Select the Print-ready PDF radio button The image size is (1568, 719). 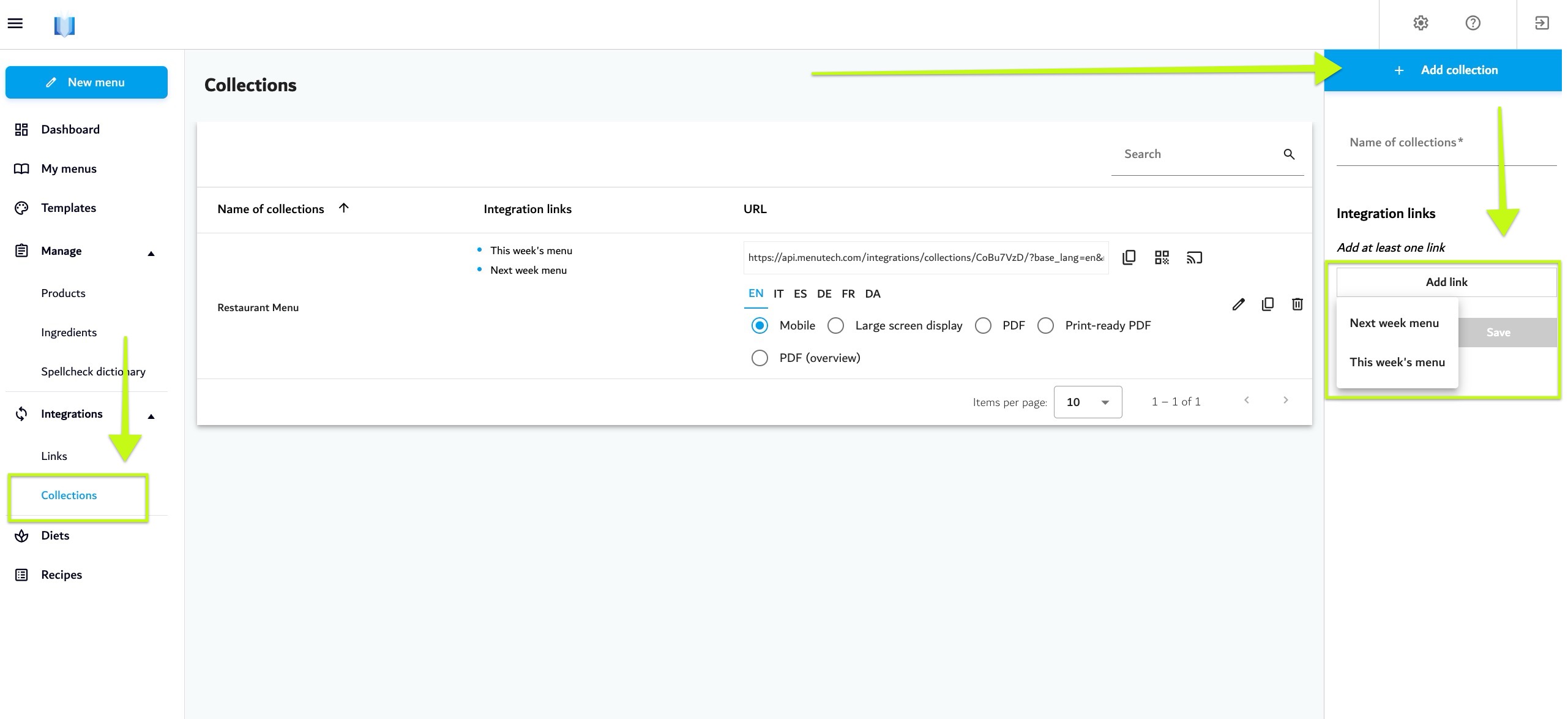(x=1045, y=325)
